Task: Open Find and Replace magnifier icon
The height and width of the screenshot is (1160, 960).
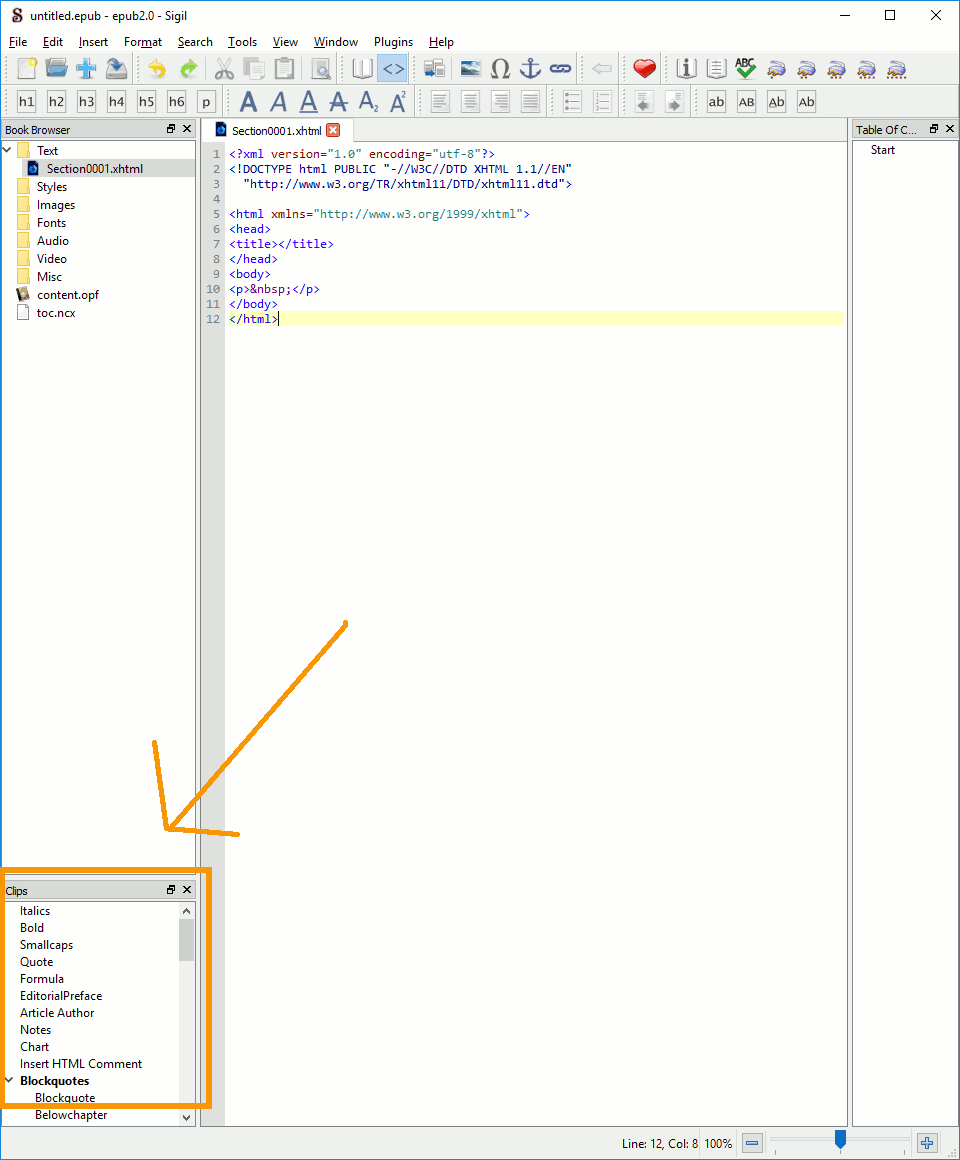Action: tap(321, 69)
